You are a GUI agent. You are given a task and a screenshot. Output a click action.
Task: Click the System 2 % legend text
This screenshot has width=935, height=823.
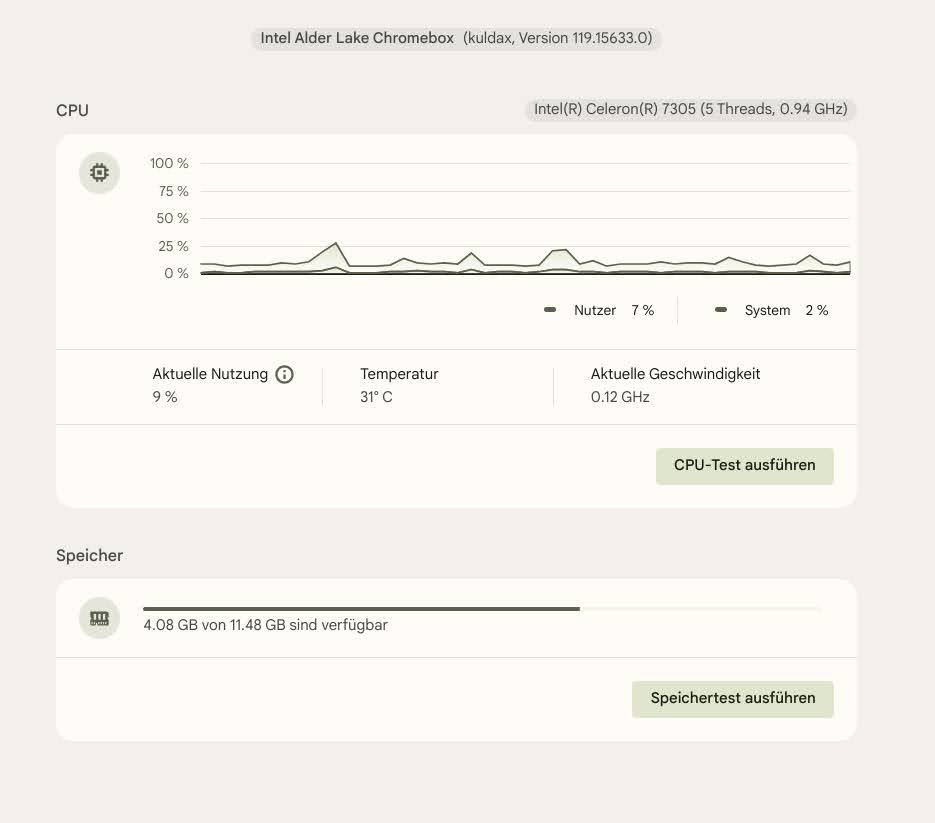pos(786,311)
